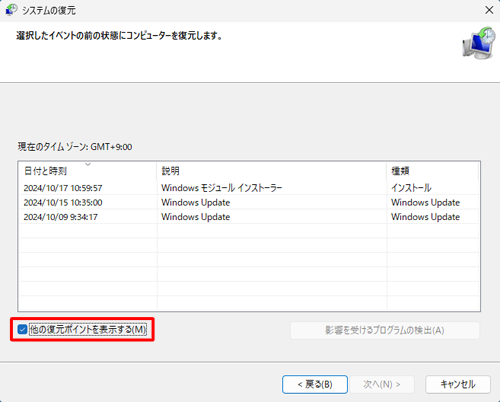Sort by 種類 column header

point(432,171)
